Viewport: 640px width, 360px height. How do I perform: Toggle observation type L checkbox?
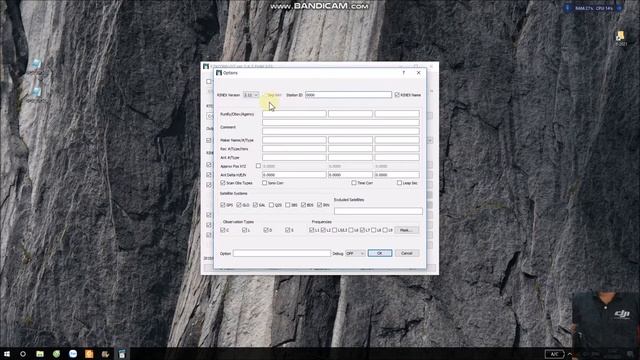tap(244, 230)
